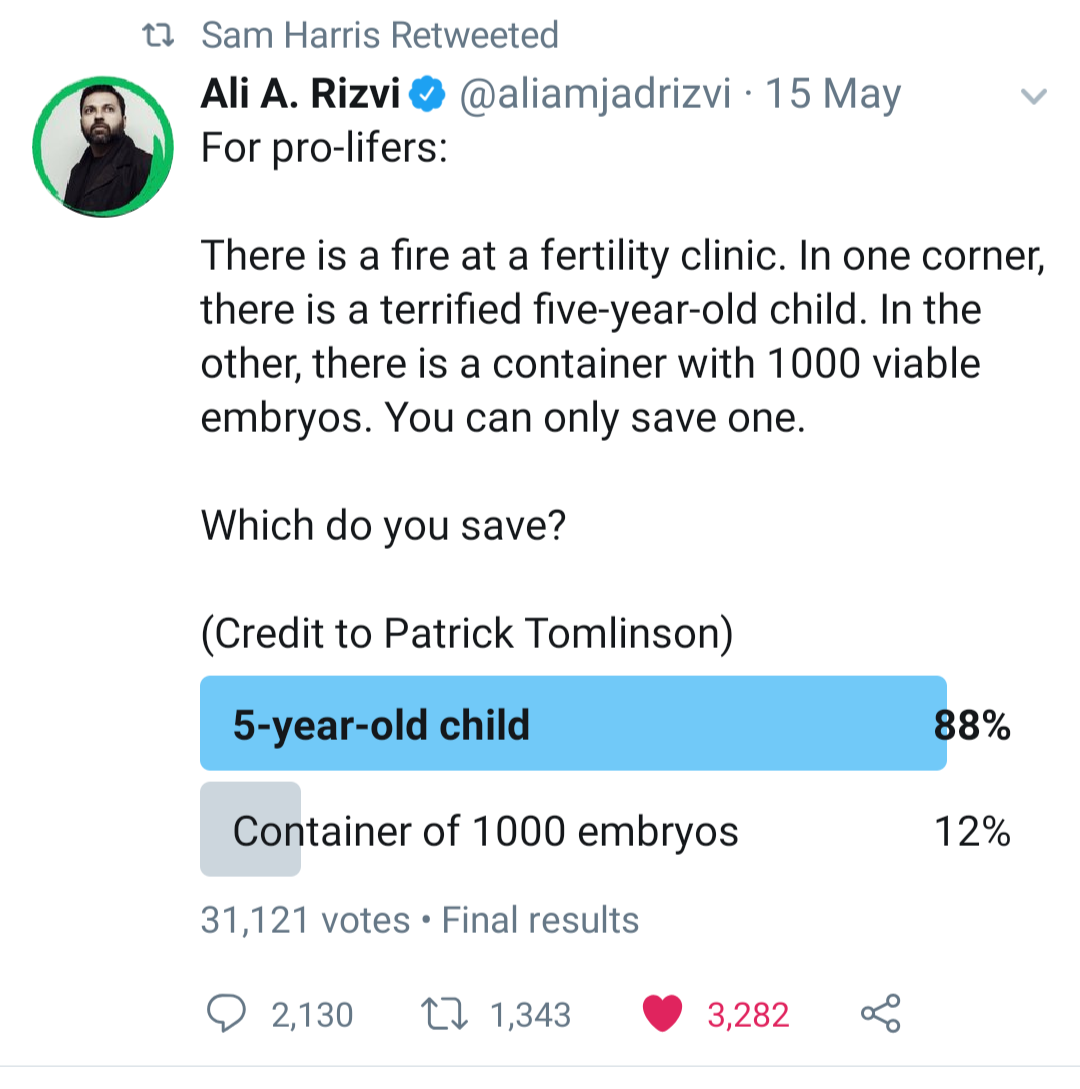Click the retweet icon next to Sam Harris Retweeted
Image resolution: width=1080 pixels, height=1089 pixels.
click(160, 33)
